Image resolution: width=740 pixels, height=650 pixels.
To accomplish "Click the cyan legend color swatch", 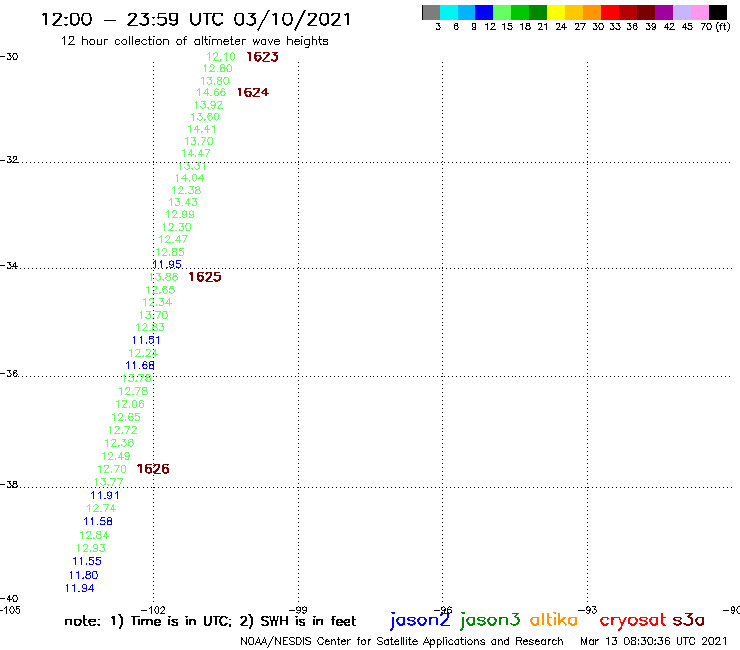I will click(x=449, y=12).
